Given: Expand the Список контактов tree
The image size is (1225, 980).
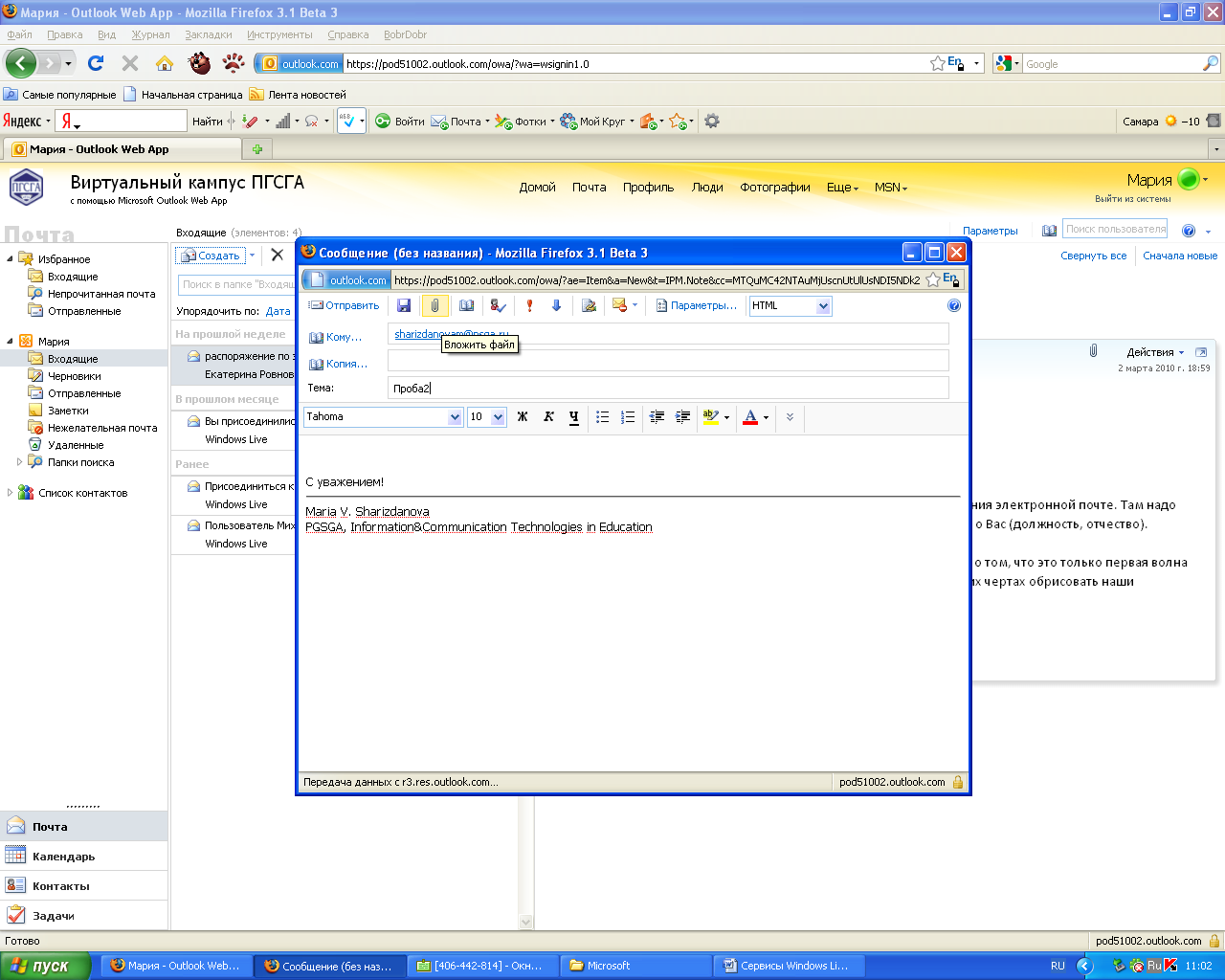Looking at the screenshot, I should pos(10,492).
